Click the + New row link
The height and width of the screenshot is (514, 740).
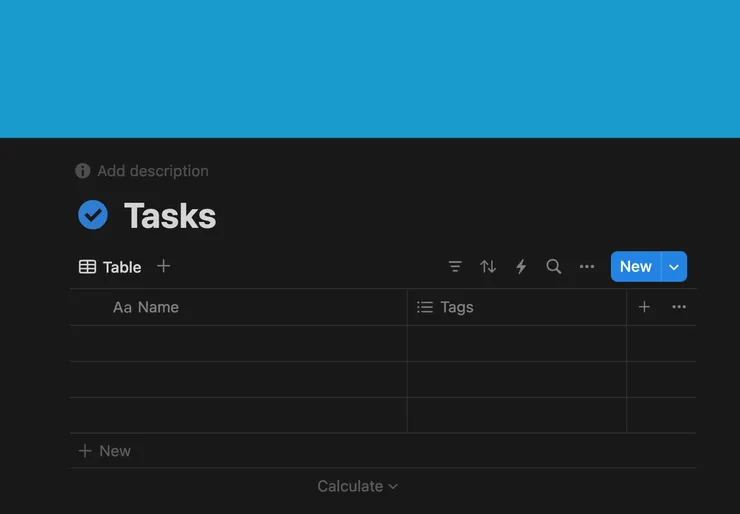[105, 451]
